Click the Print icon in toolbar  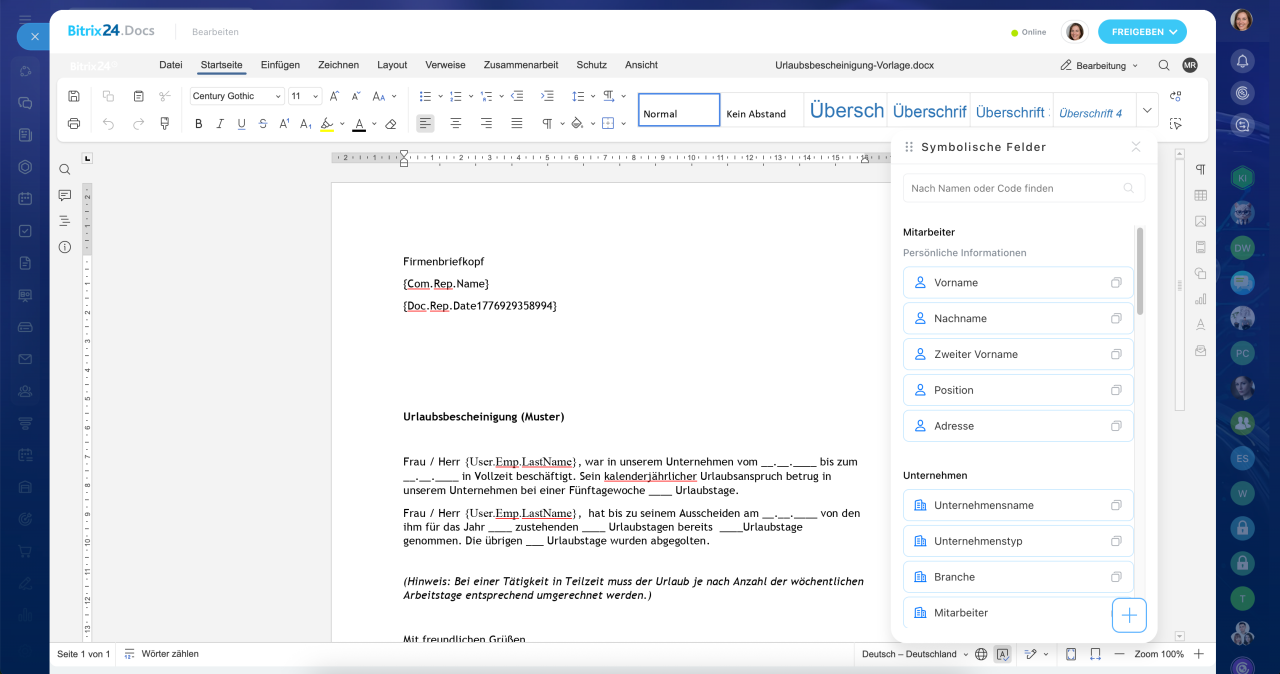click(74, 123)
